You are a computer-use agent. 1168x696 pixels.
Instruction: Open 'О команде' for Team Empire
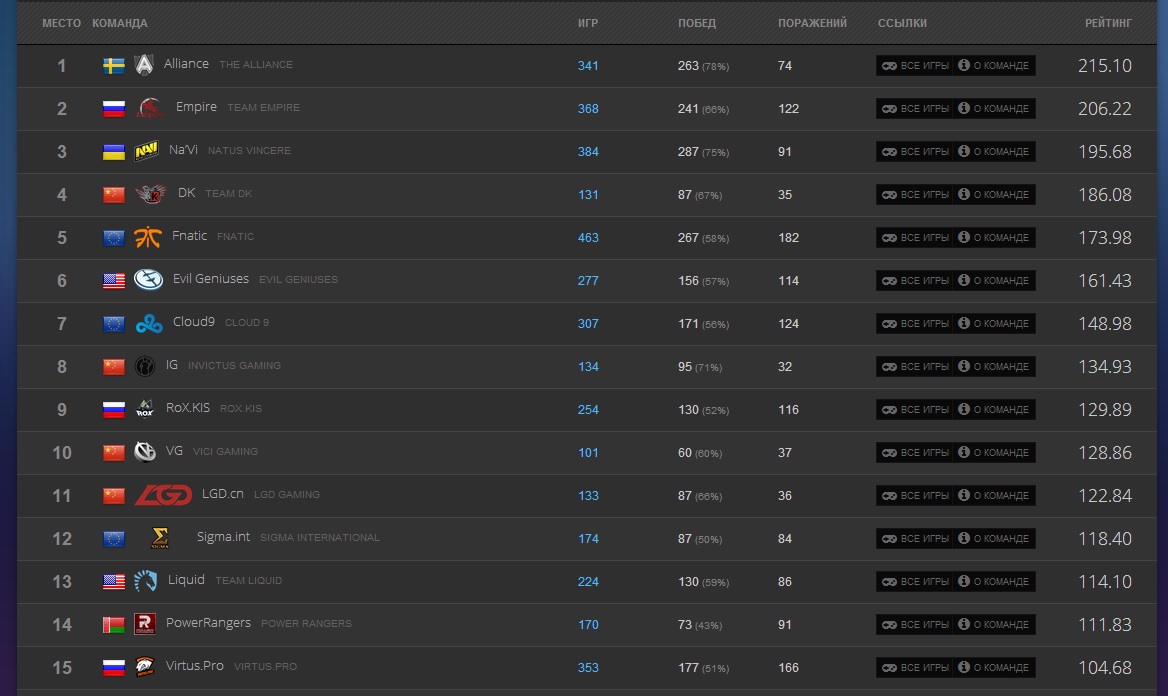pyautogui.click(x=994, y=108)
